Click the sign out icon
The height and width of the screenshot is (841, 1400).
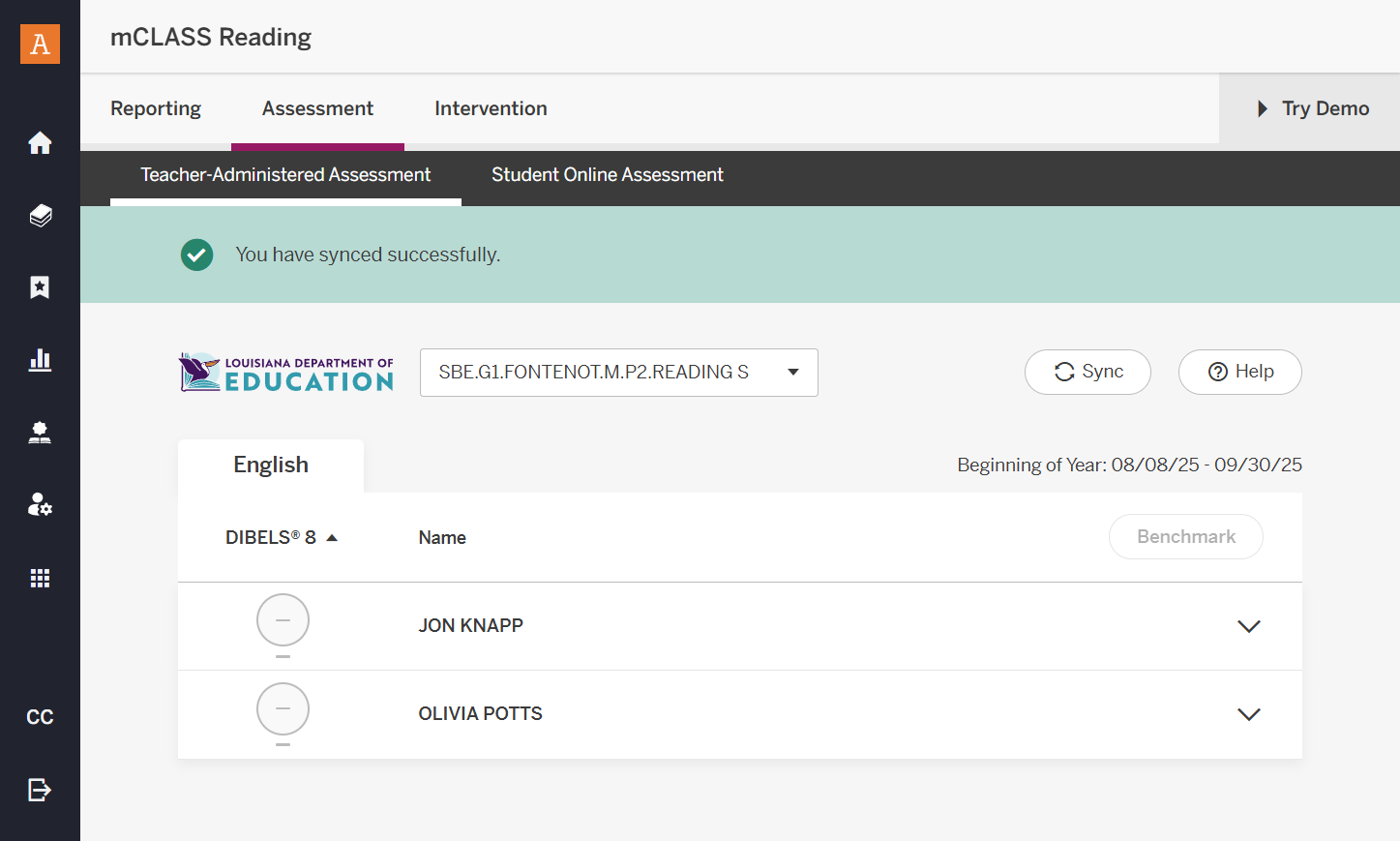[x=40, y=790]
